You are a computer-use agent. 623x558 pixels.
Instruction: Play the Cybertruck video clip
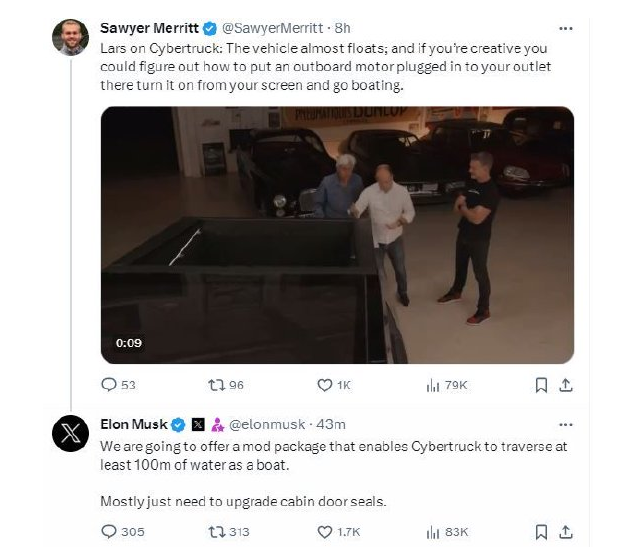[x=337, y=235]
